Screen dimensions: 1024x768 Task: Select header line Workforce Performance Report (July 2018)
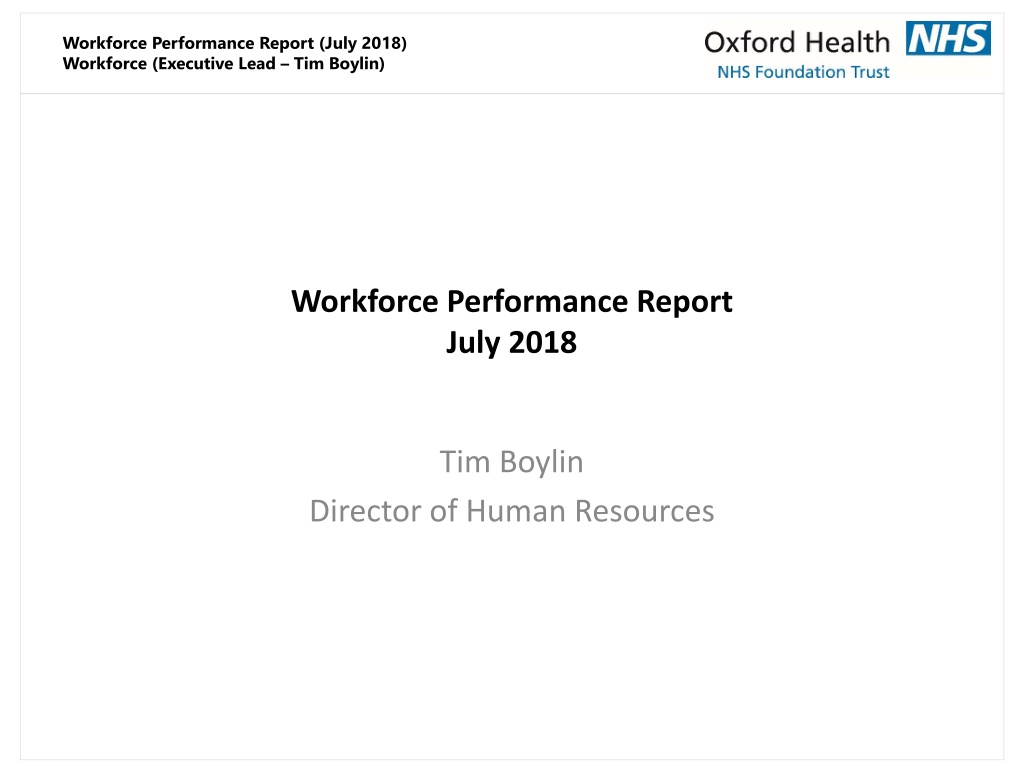tap(234, 42)
